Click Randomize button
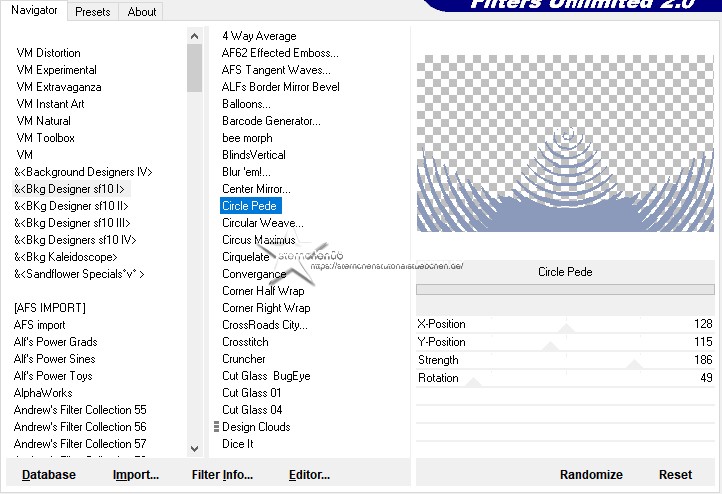 pos(591,475)
